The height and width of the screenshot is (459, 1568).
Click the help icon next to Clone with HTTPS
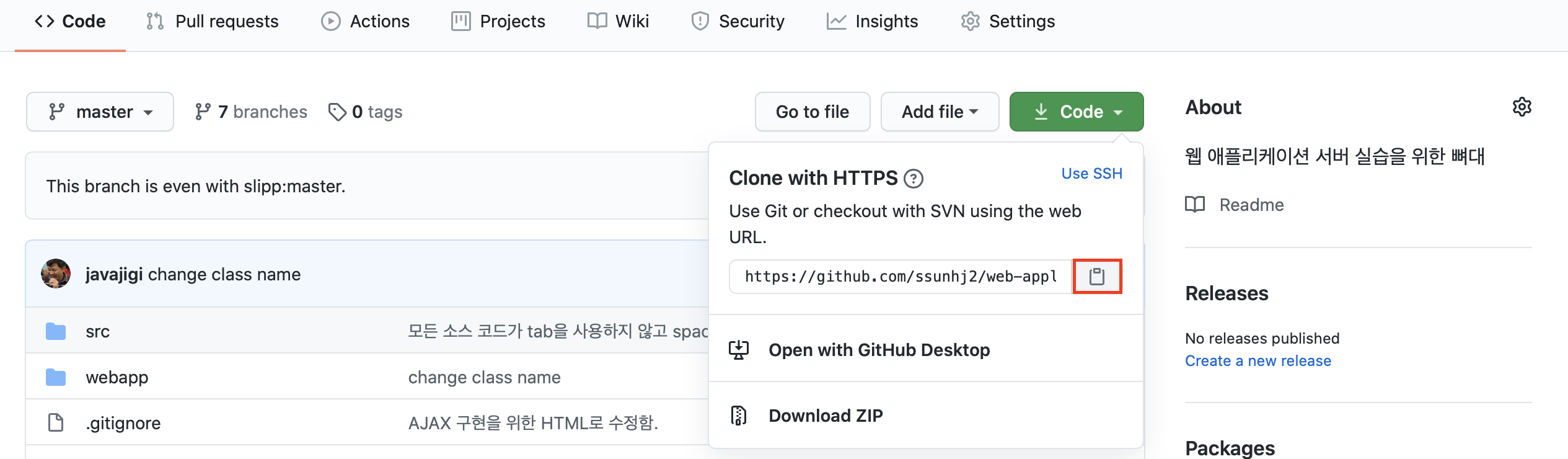pos(914,179)
